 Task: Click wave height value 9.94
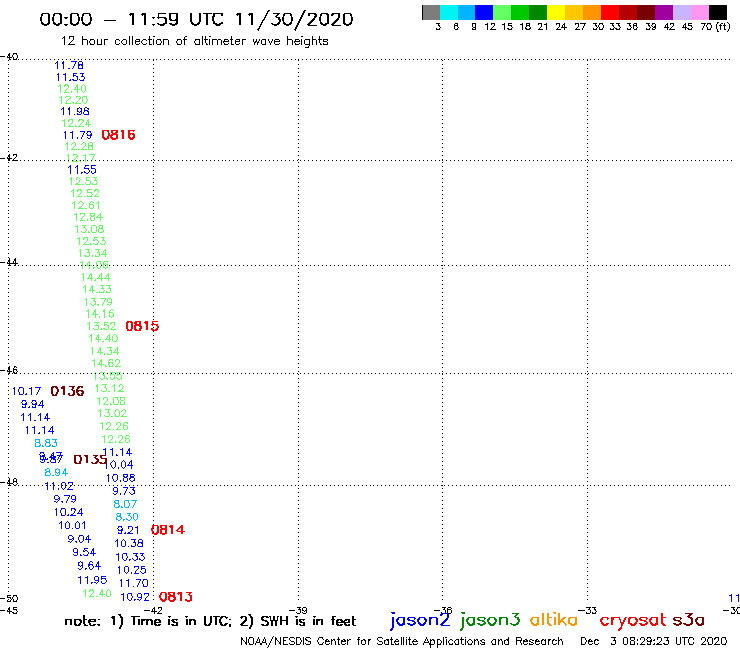pos(33,405)
